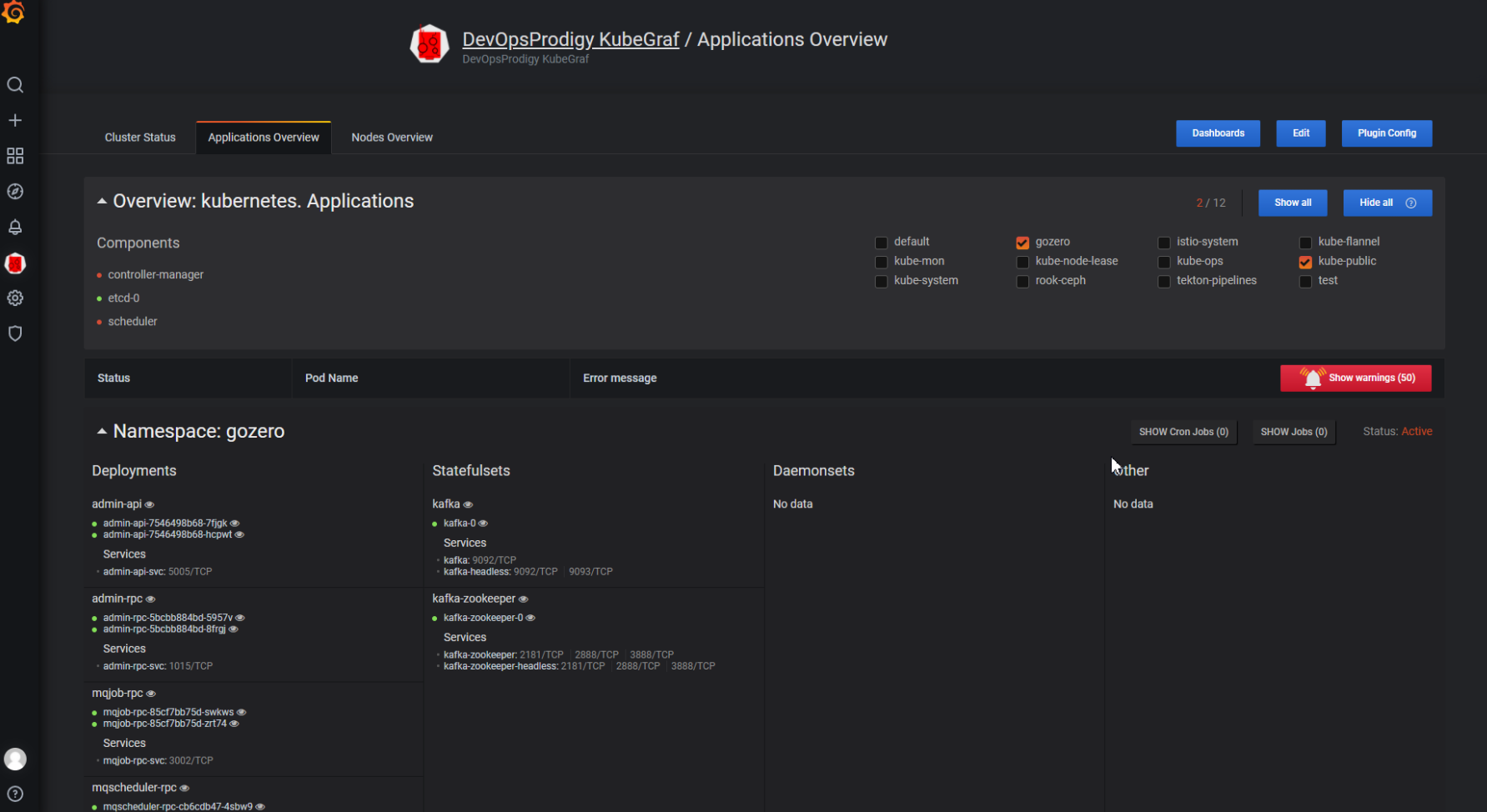Check the kube-flannel namespace checkbox
This screenshot has width=1487, height=812.
[x=1305, y=243]
